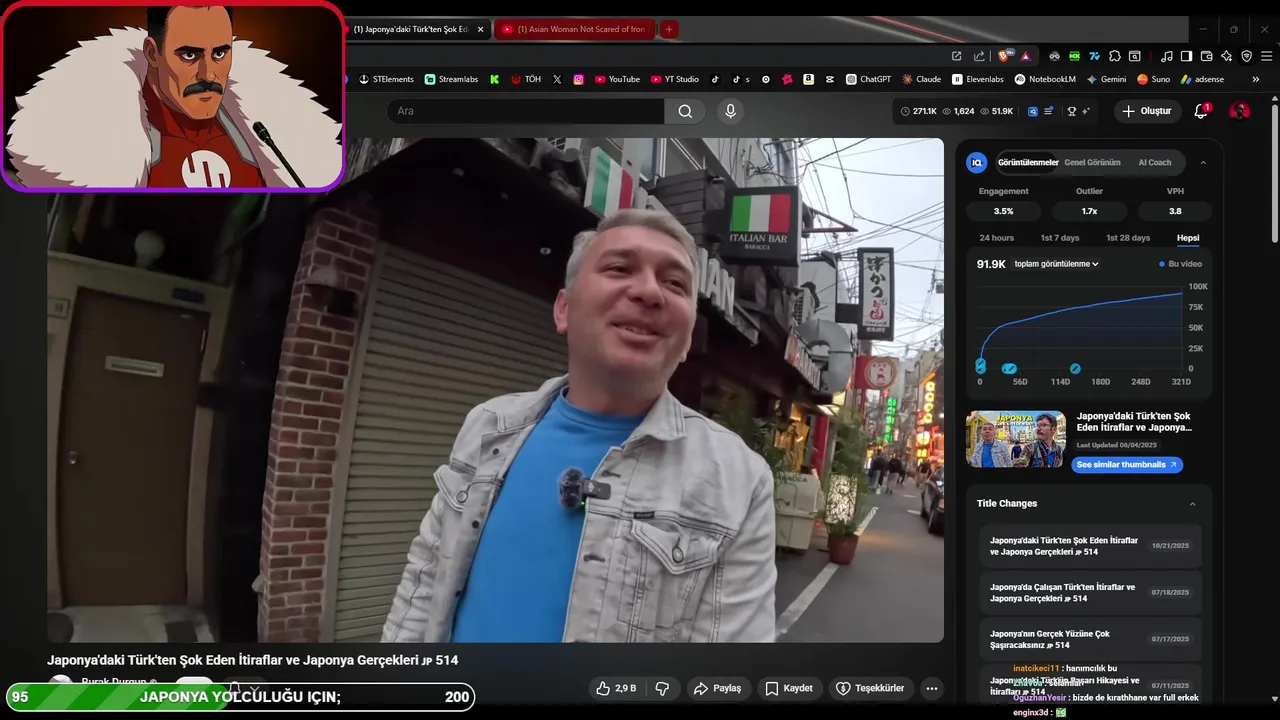Image resolution: width=1280 pixels, height=720 pixels.
Task: Click the Teşekkürler thanks button
Action: click(869, 688)
